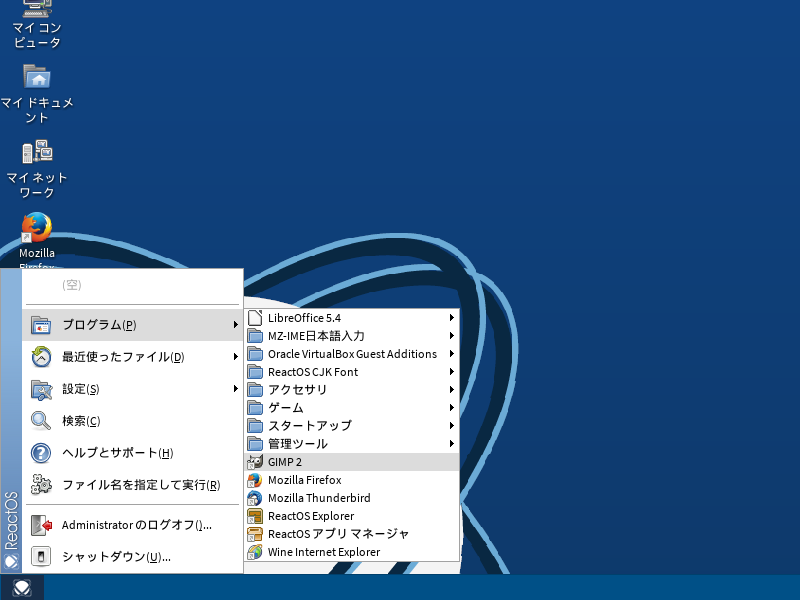Image resolution: width=800 pixels, height=600 pixels.
Task: Expand LibreOffice 5.4 submenu arrow
Action: pyautogui.click(x=452, y=317)
